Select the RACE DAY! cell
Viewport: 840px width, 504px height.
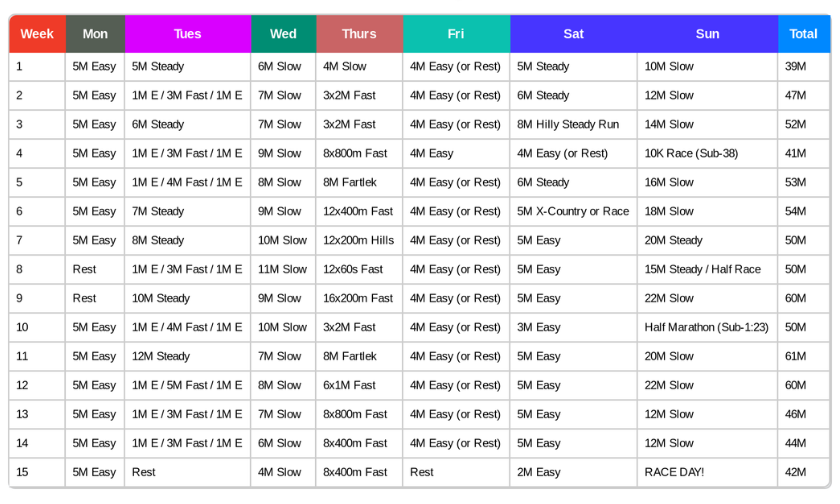[x=675, y=472]
